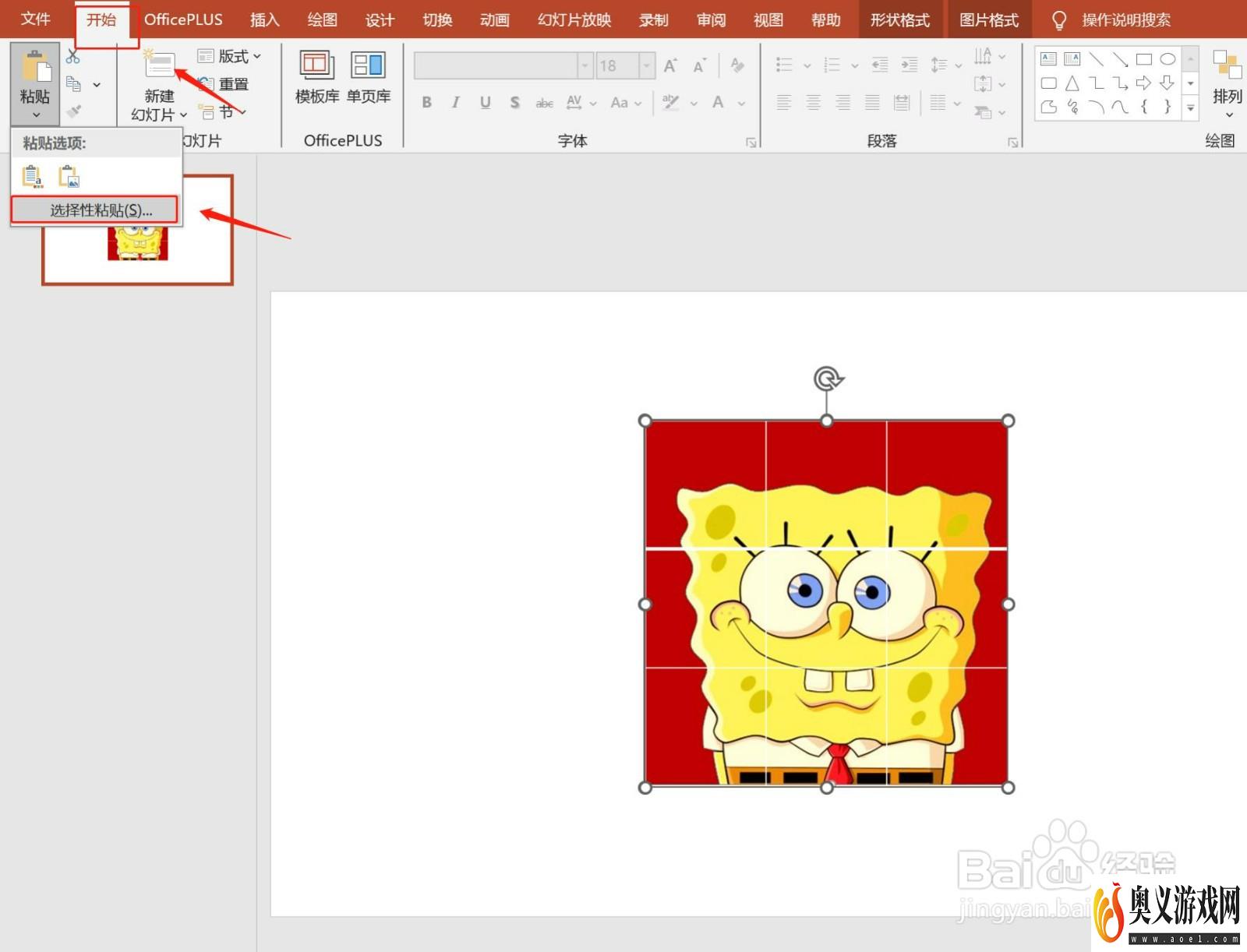Viewport: 1247px width, 952px height.
Task: Switch to the 插入 Insert tab
Action: (264, 19)
